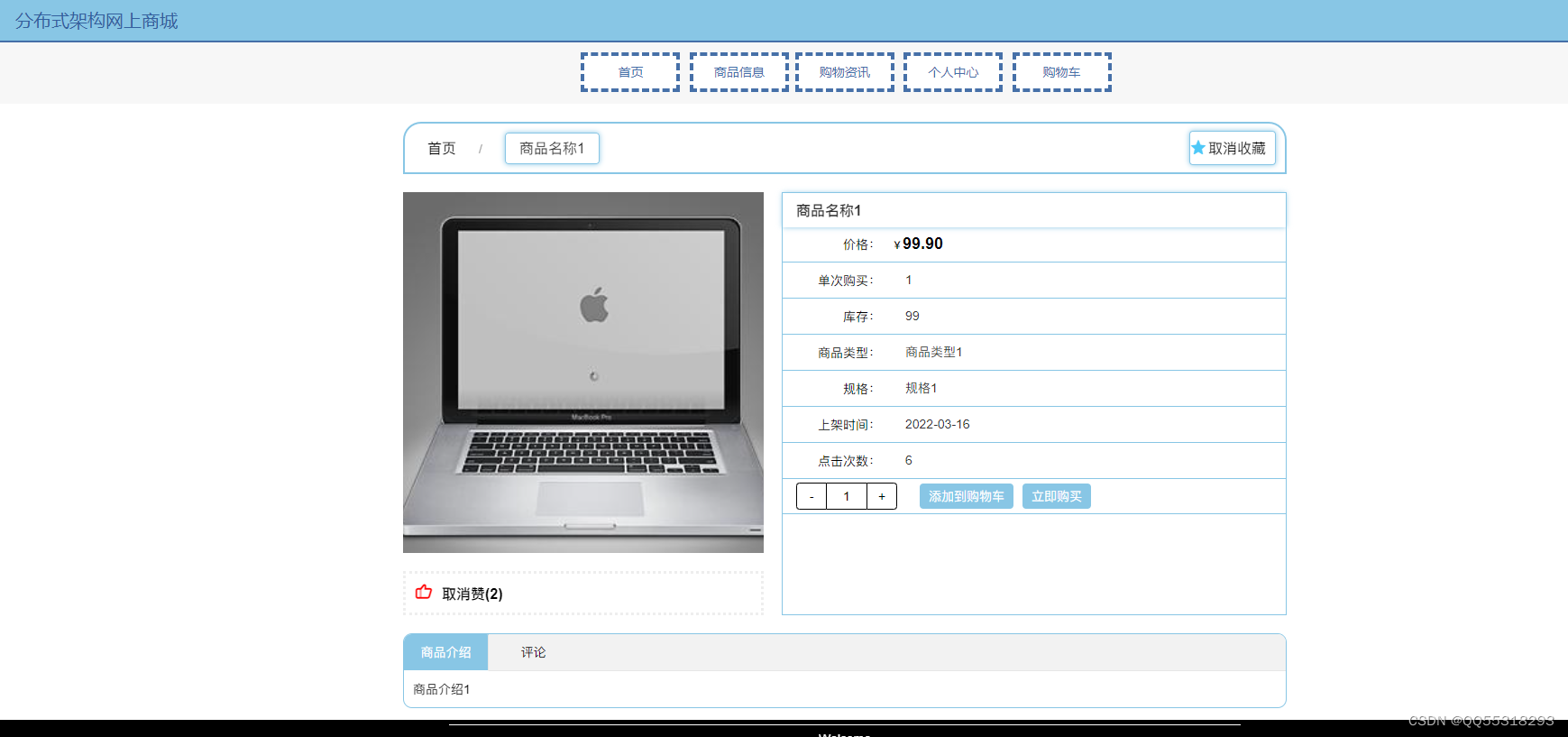Click the 商品介绍1 description text

coord(442,689)
